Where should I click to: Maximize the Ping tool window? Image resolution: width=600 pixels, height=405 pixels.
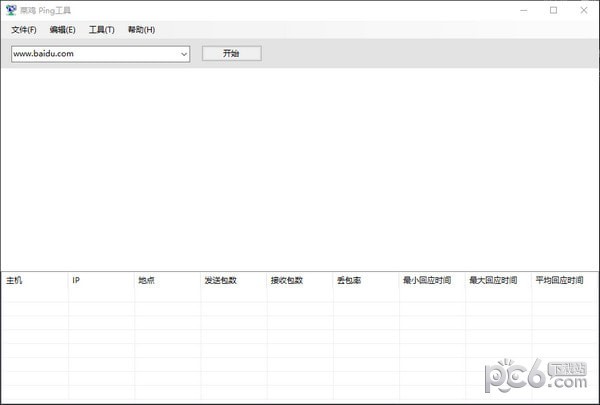(554, 10)
